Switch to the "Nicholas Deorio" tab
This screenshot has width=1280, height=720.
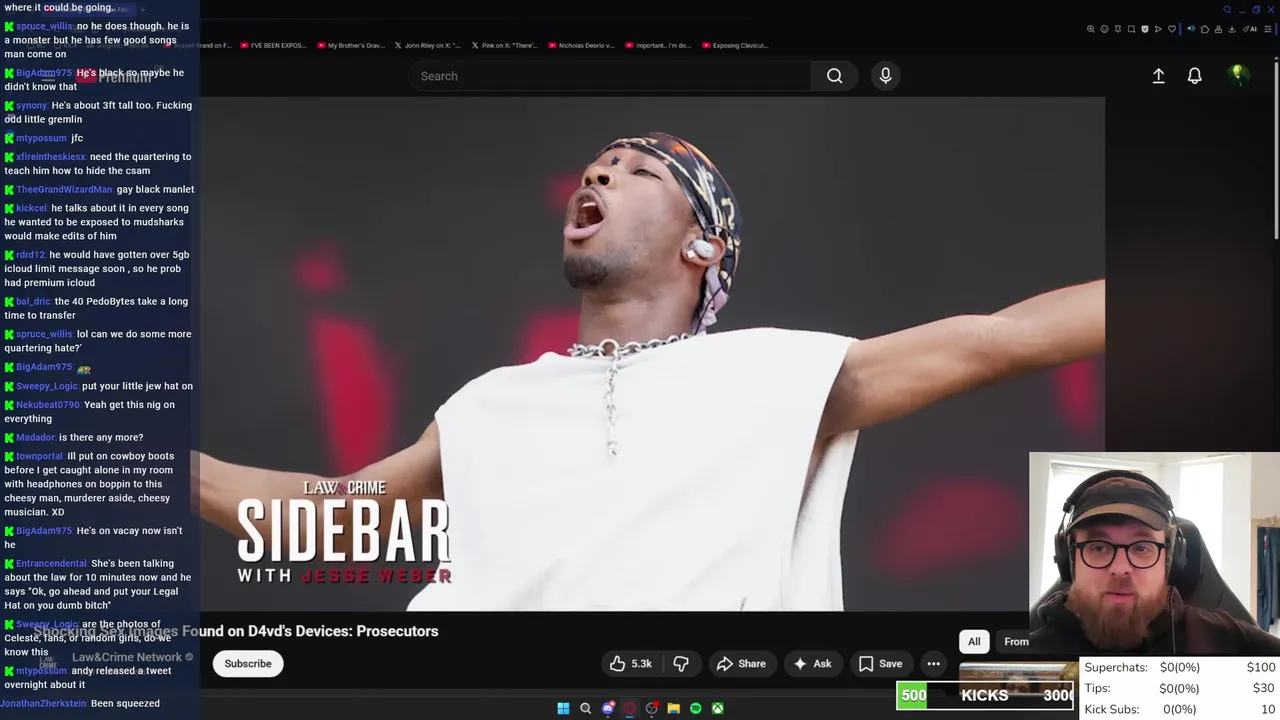(x=582, y=45)
